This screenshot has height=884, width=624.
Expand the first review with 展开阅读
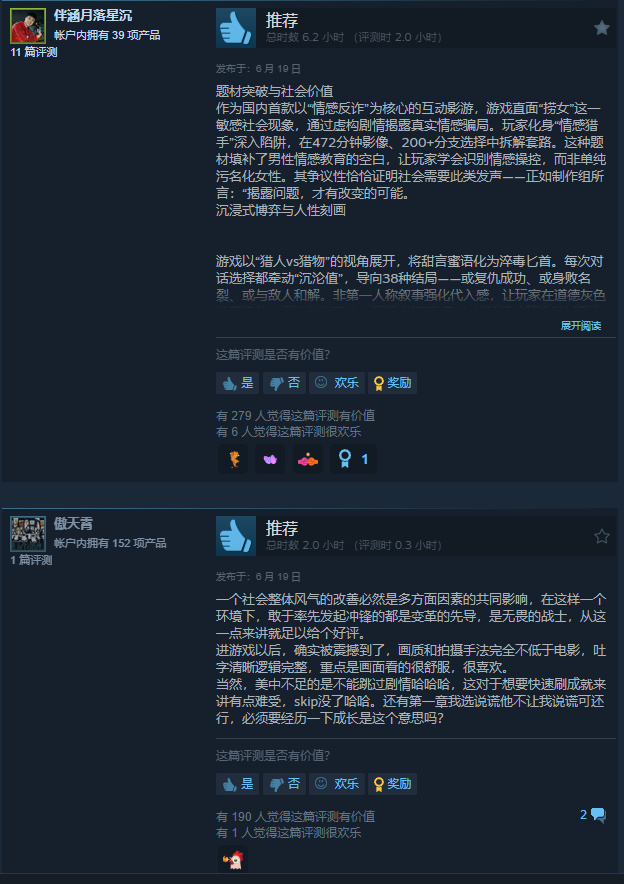[580, 326]
